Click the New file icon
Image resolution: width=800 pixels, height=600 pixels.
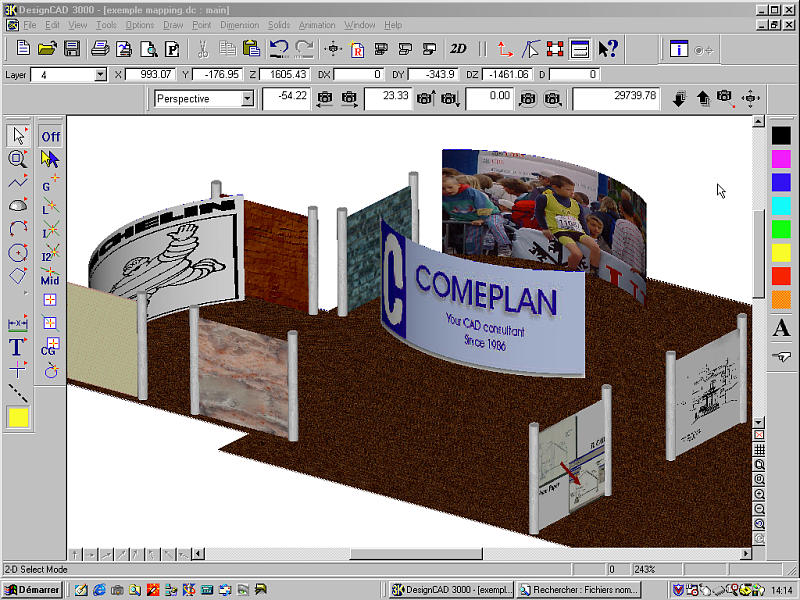pos(23,48)
